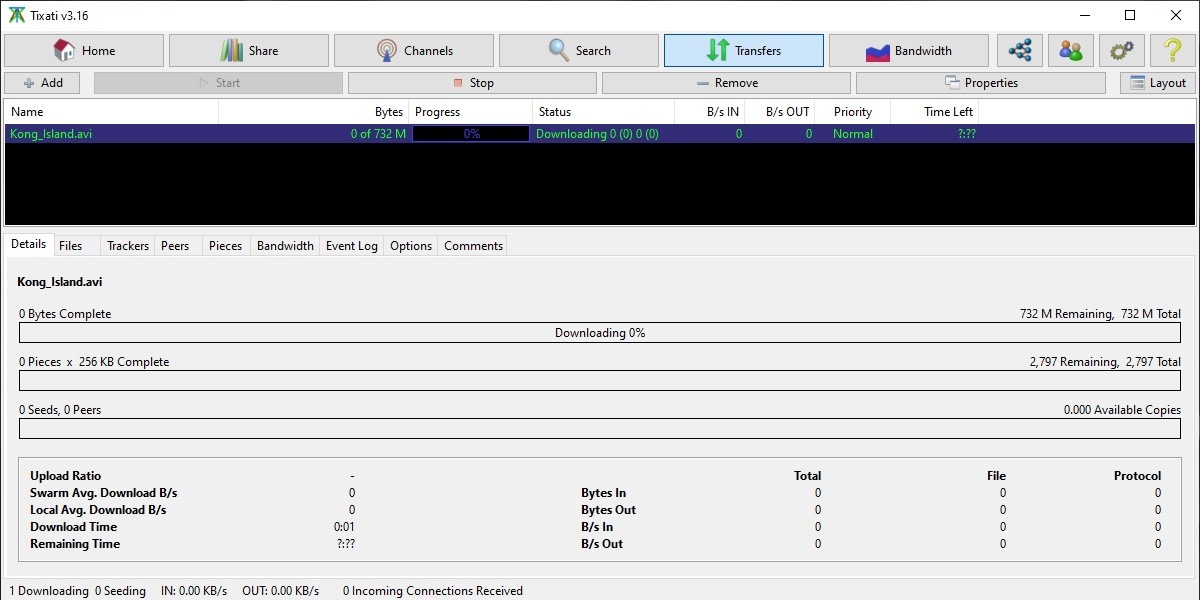Switch to the Share view

click(249, 50)
